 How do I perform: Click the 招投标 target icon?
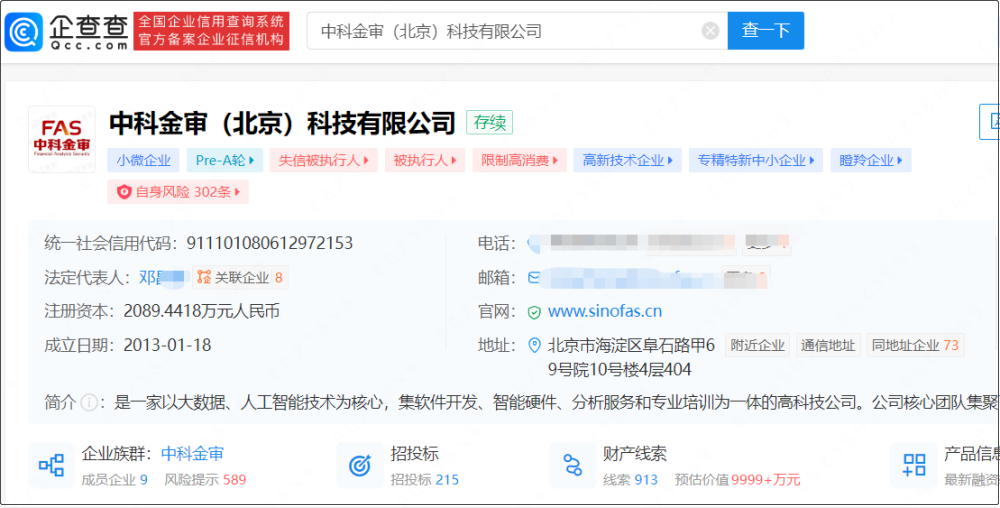point(360,465)
